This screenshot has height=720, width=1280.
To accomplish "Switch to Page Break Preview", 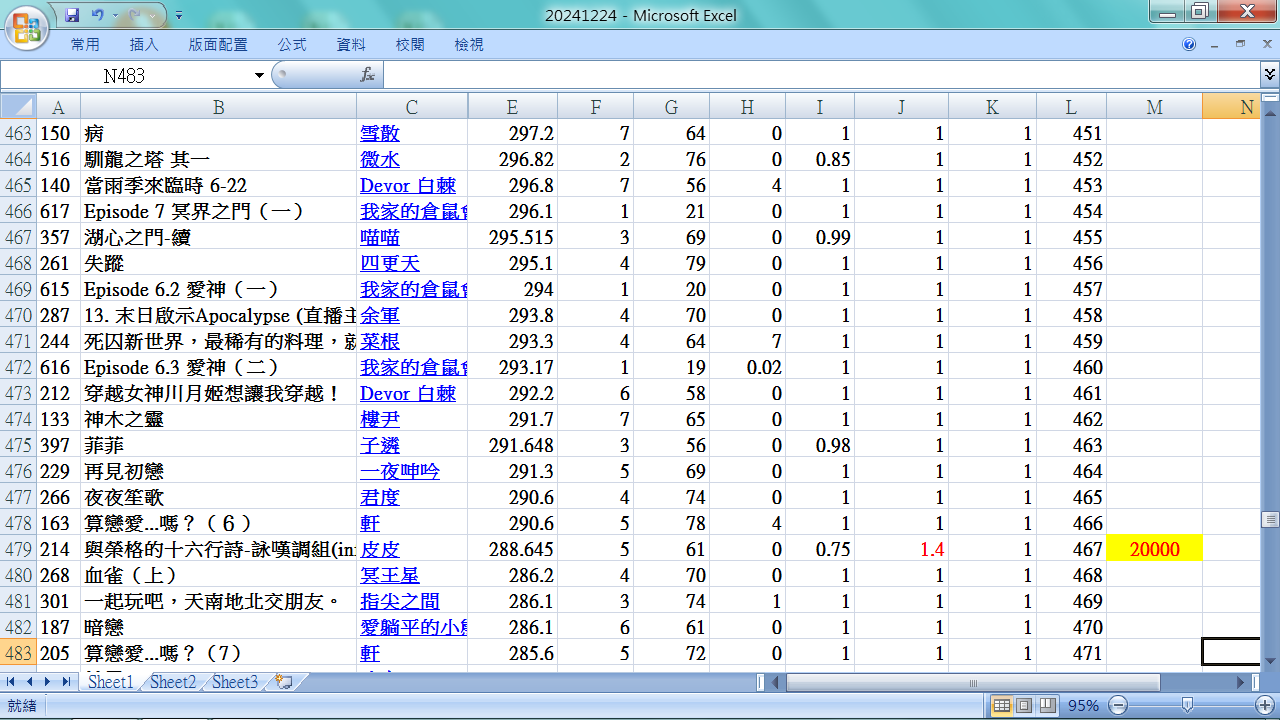I will [1046, 705].
